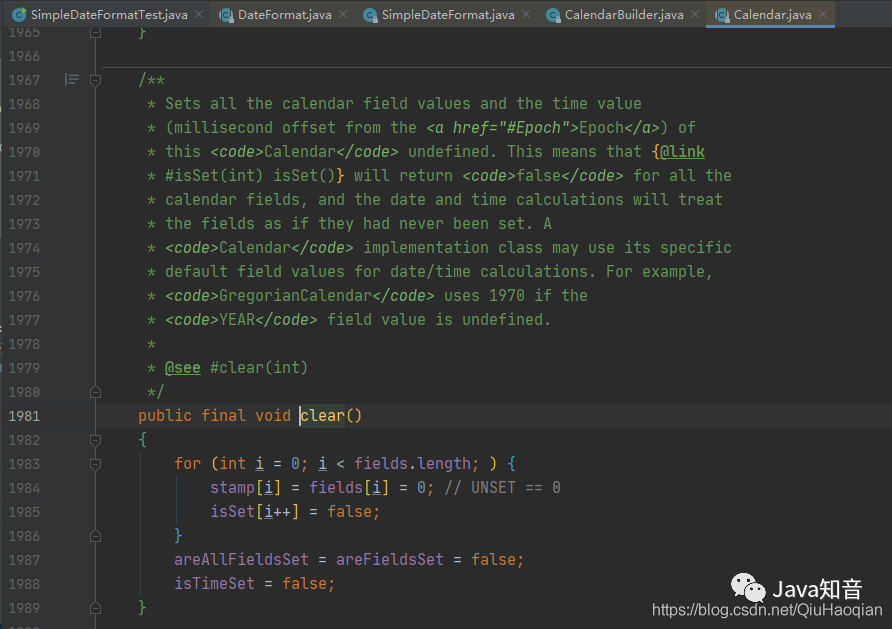Click line number 1984 in gutter

[x=24, y=488]
